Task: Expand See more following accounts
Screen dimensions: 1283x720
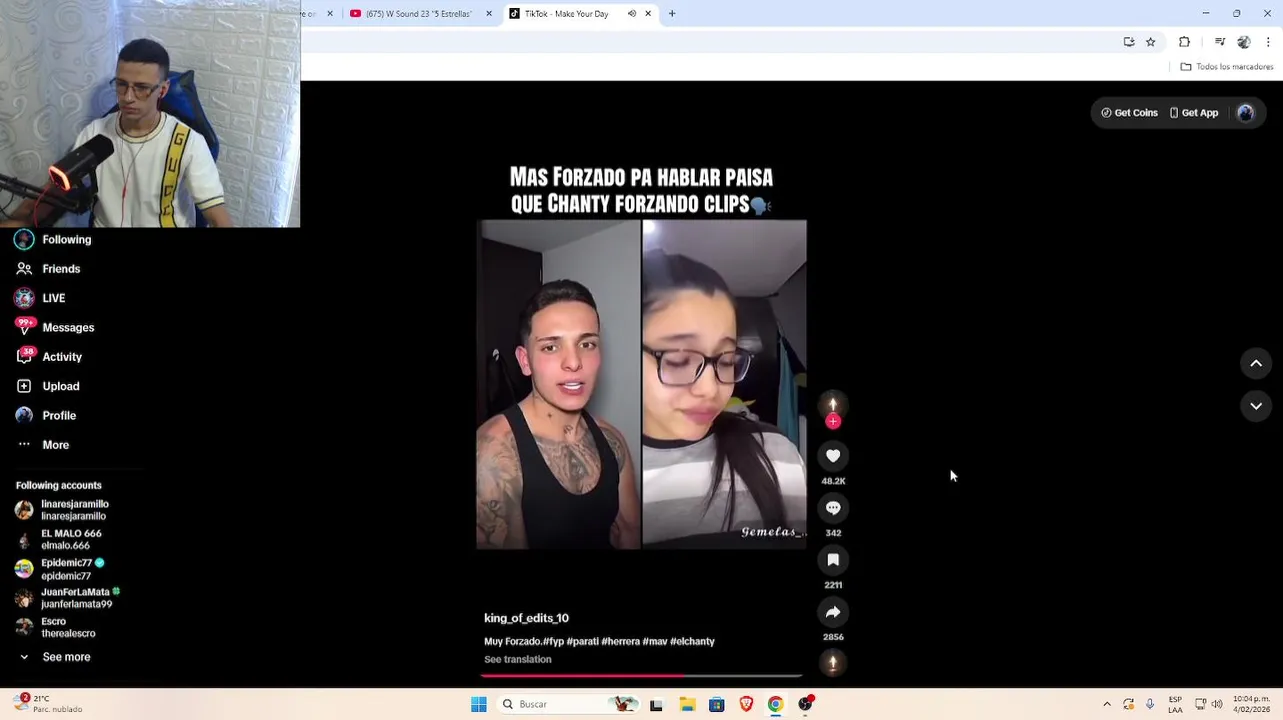Action: click(56, 657)
